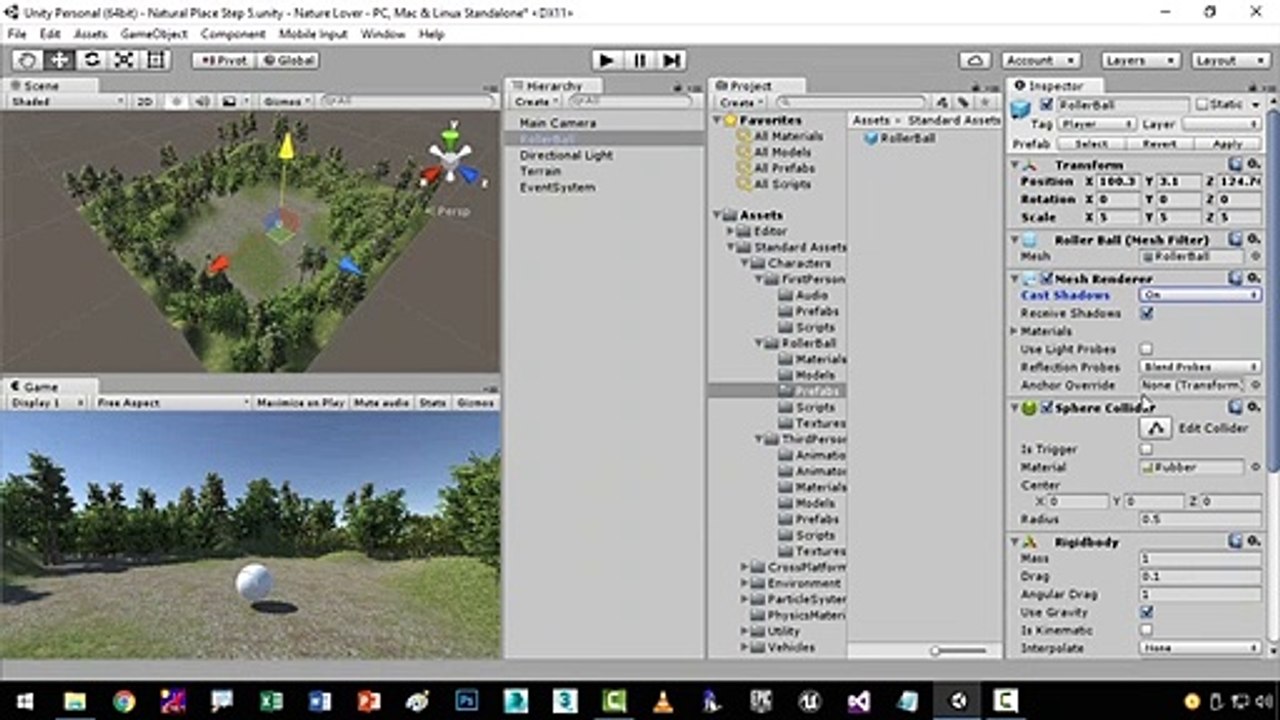This screenshot has width=1280, height=720.
Task: Open the Shaded draw mode dropdown
Action: pos(66,101)
